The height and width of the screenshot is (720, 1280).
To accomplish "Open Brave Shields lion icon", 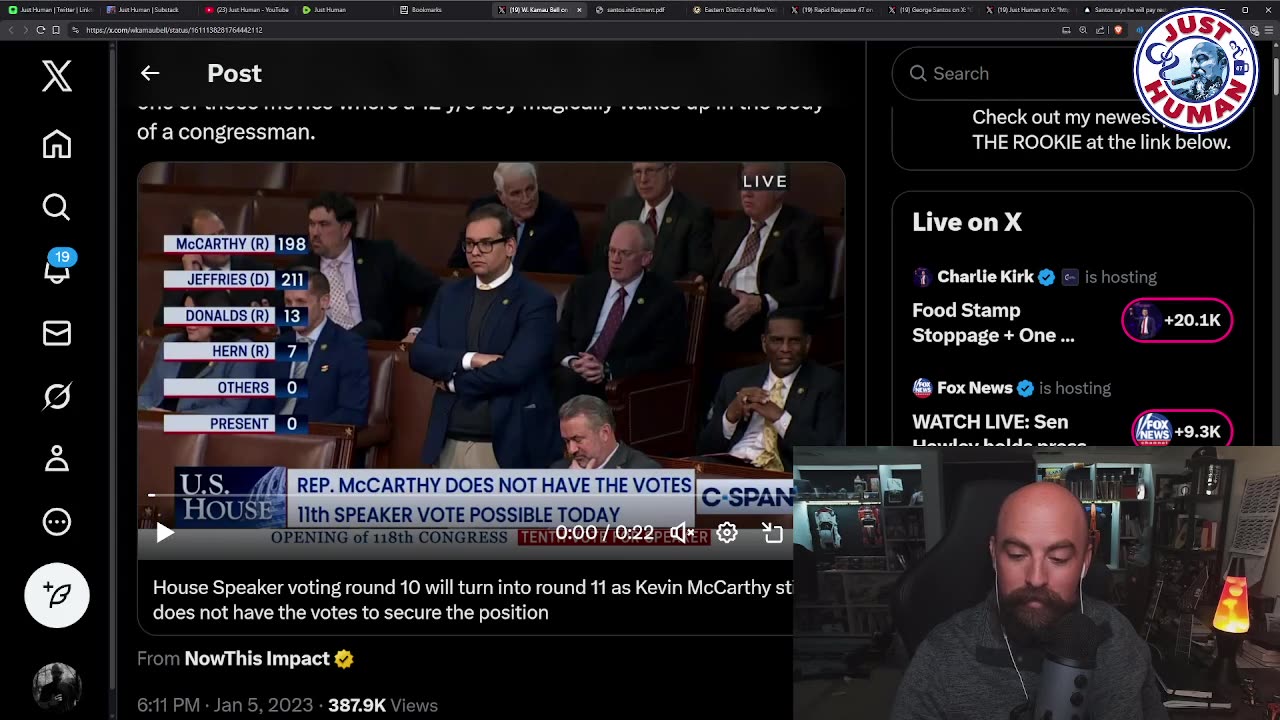I will [1118, 30].
